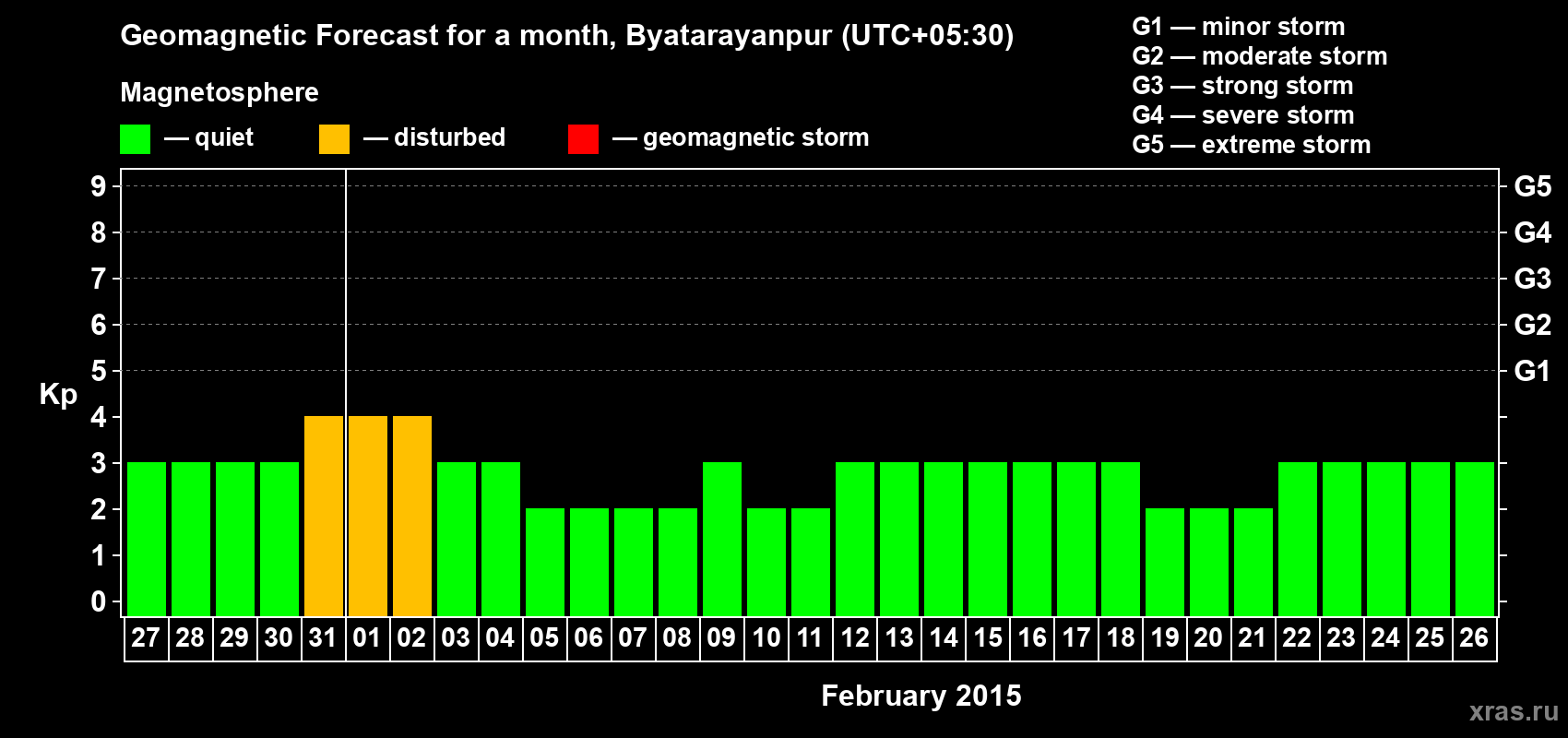Click the date label '03' on the x-axis
Viewport: 1568px width, 738px height.
456,638
